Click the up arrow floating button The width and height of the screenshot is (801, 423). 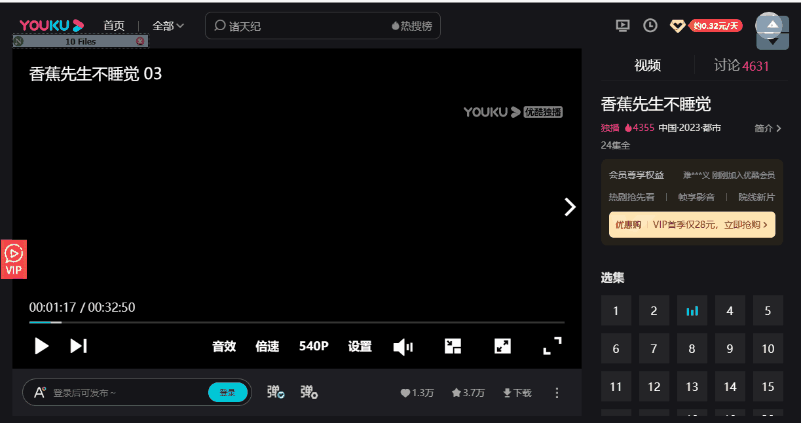(x=772, y=25)
